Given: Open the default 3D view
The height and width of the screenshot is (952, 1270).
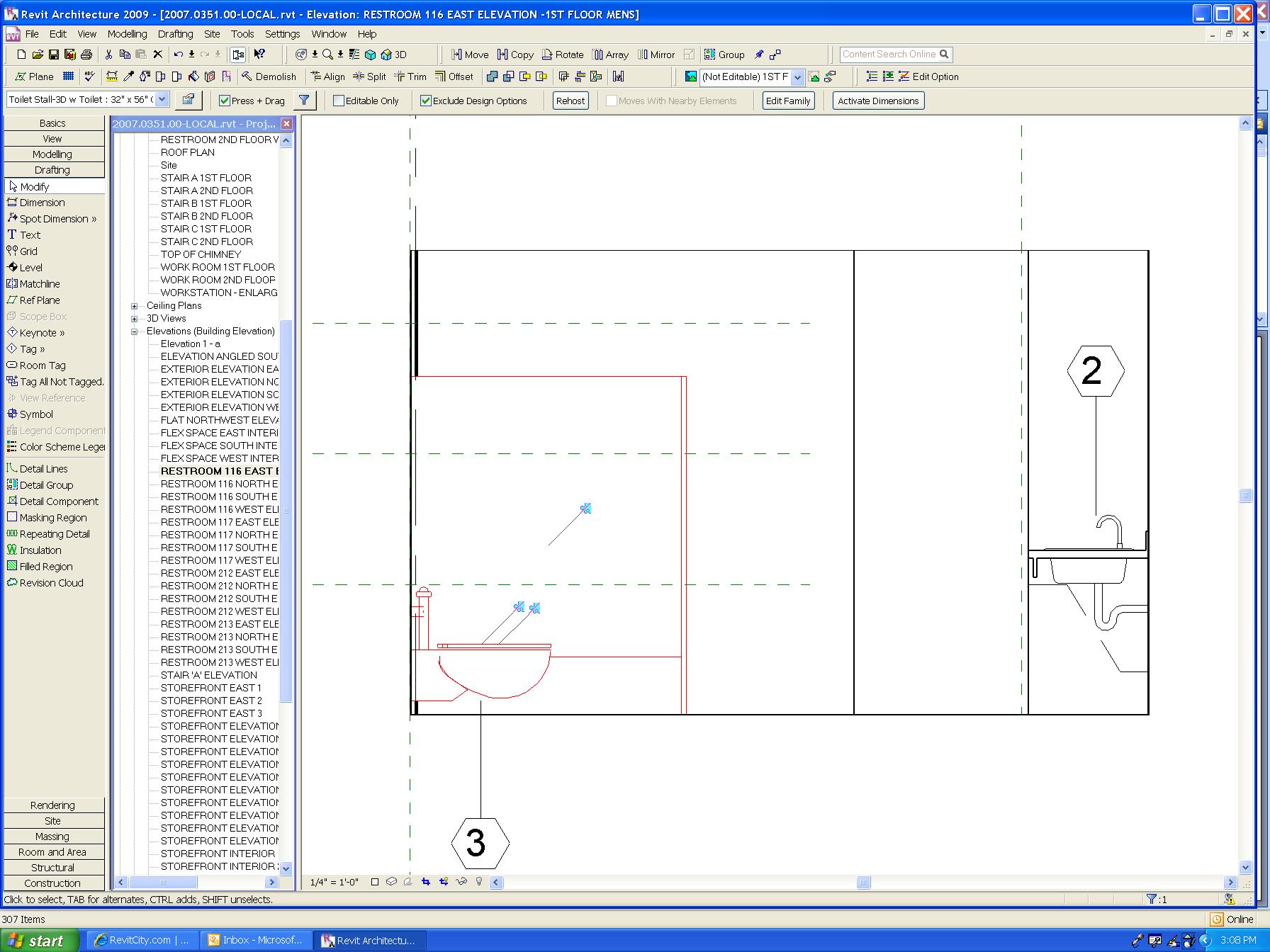Looking at the screenshot, I should click(x=394, y=55).
